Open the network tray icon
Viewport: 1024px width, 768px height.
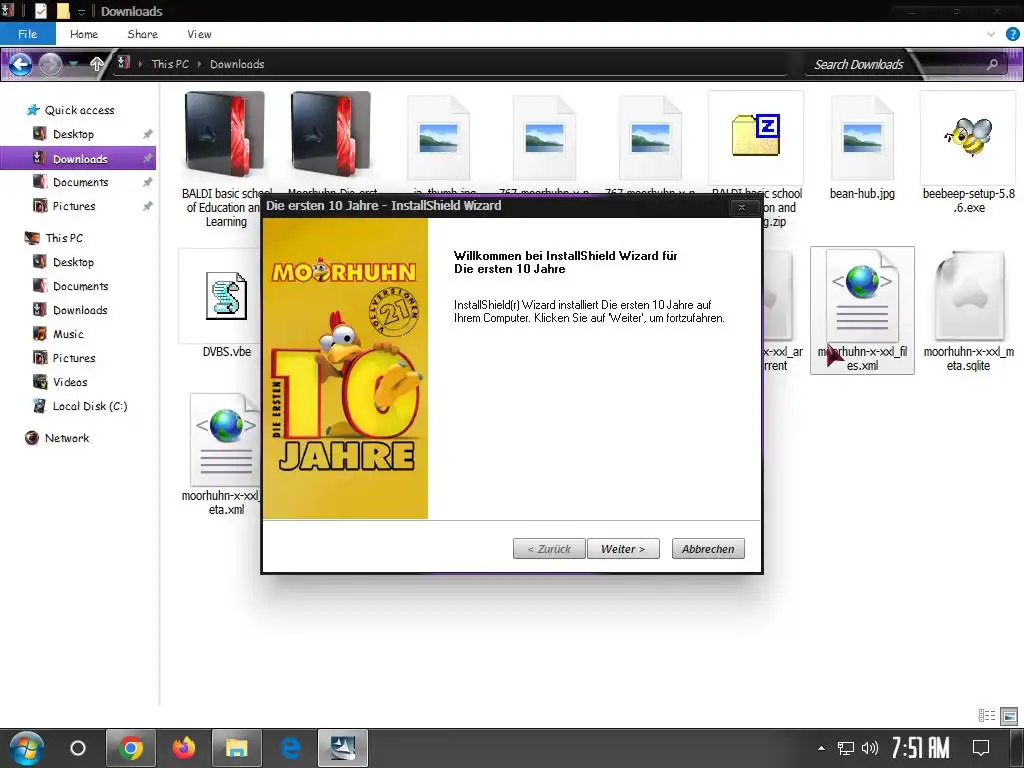[846, 748]
